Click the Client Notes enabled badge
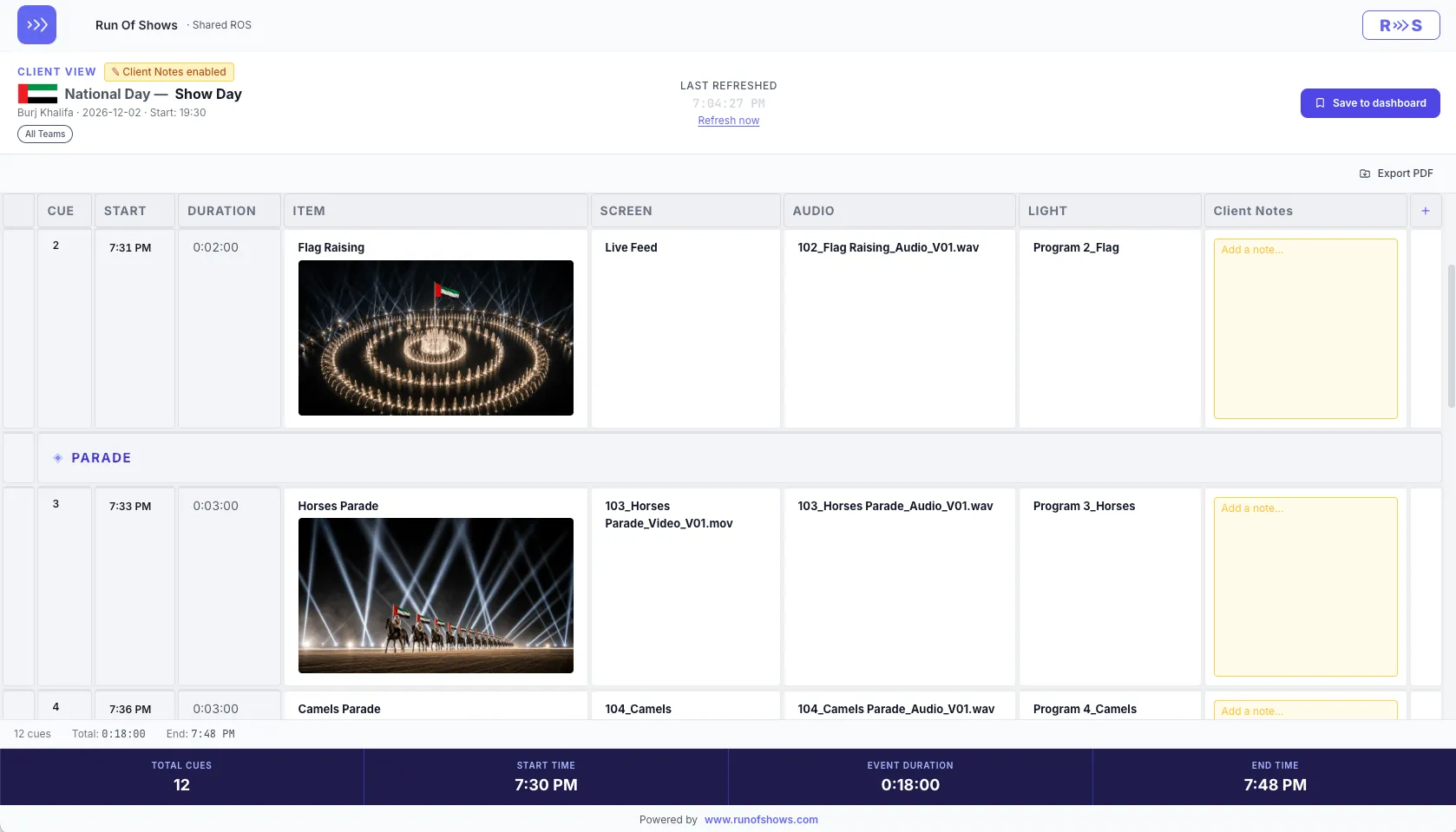Screen dimensions: 1456x832 click(169, 72)
